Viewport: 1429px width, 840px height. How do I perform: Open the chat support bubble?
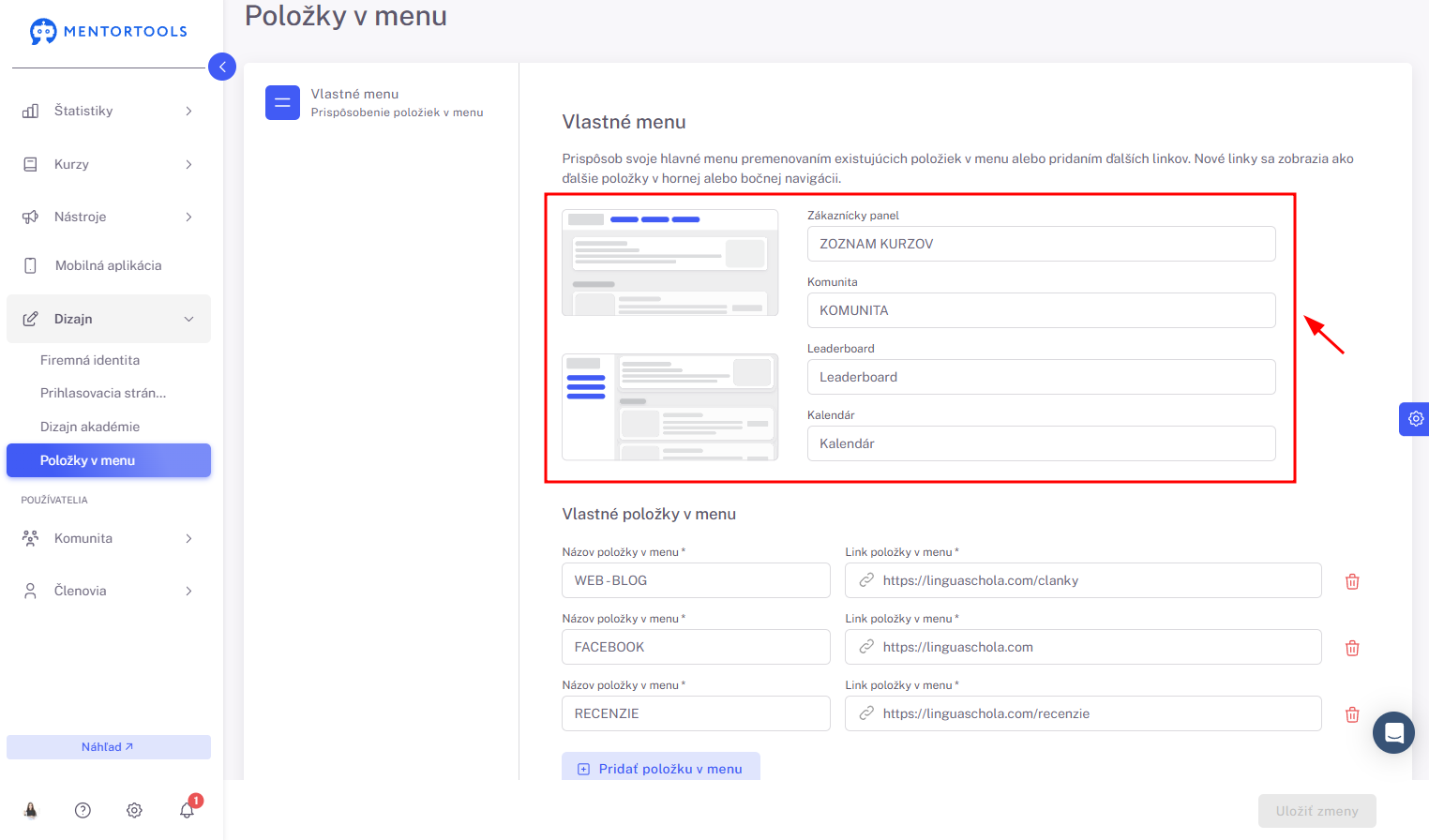click(x=1393, y=732)
